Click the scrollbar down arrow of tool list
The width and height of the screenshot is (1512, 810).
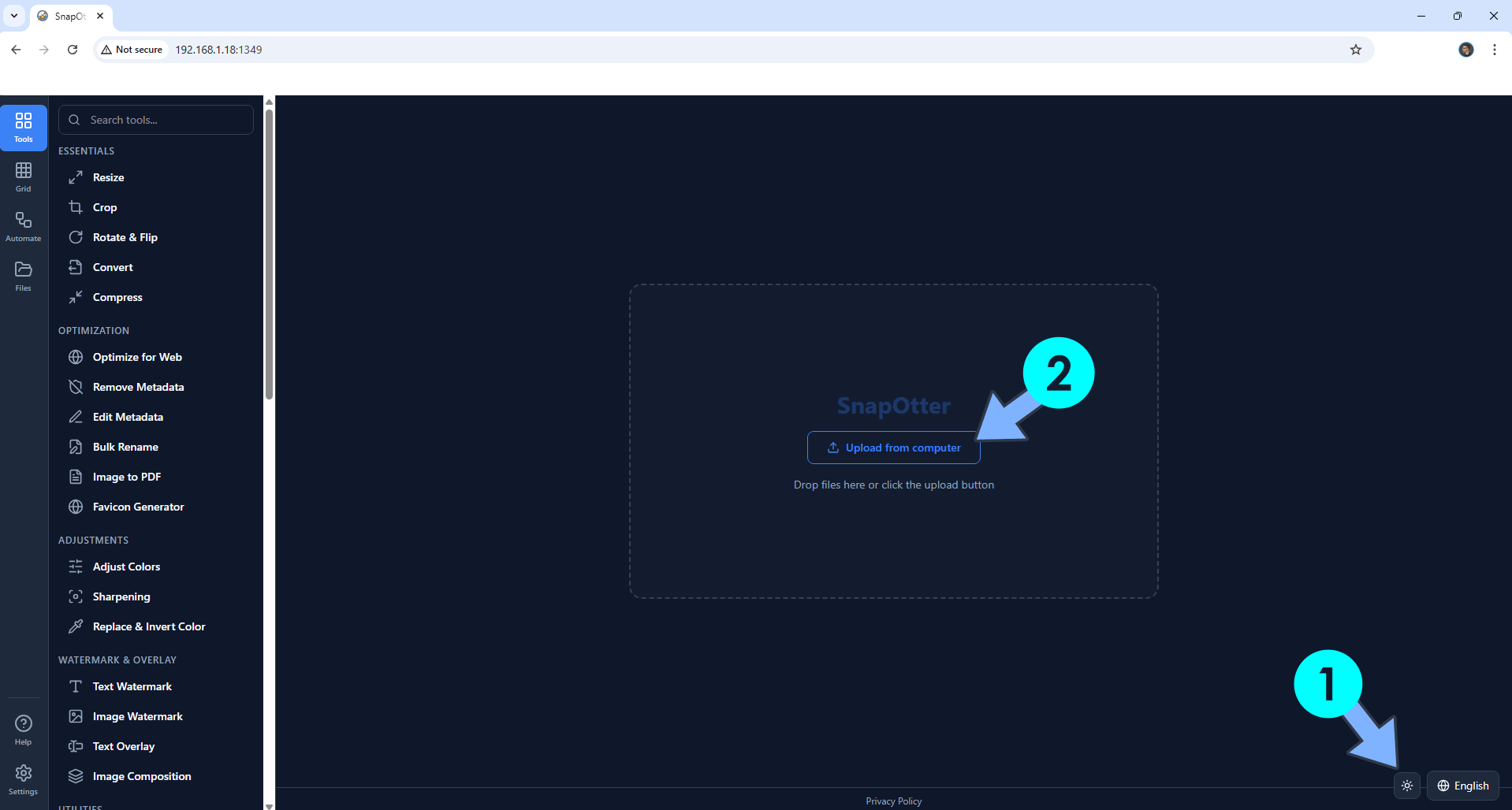point(269,805)
